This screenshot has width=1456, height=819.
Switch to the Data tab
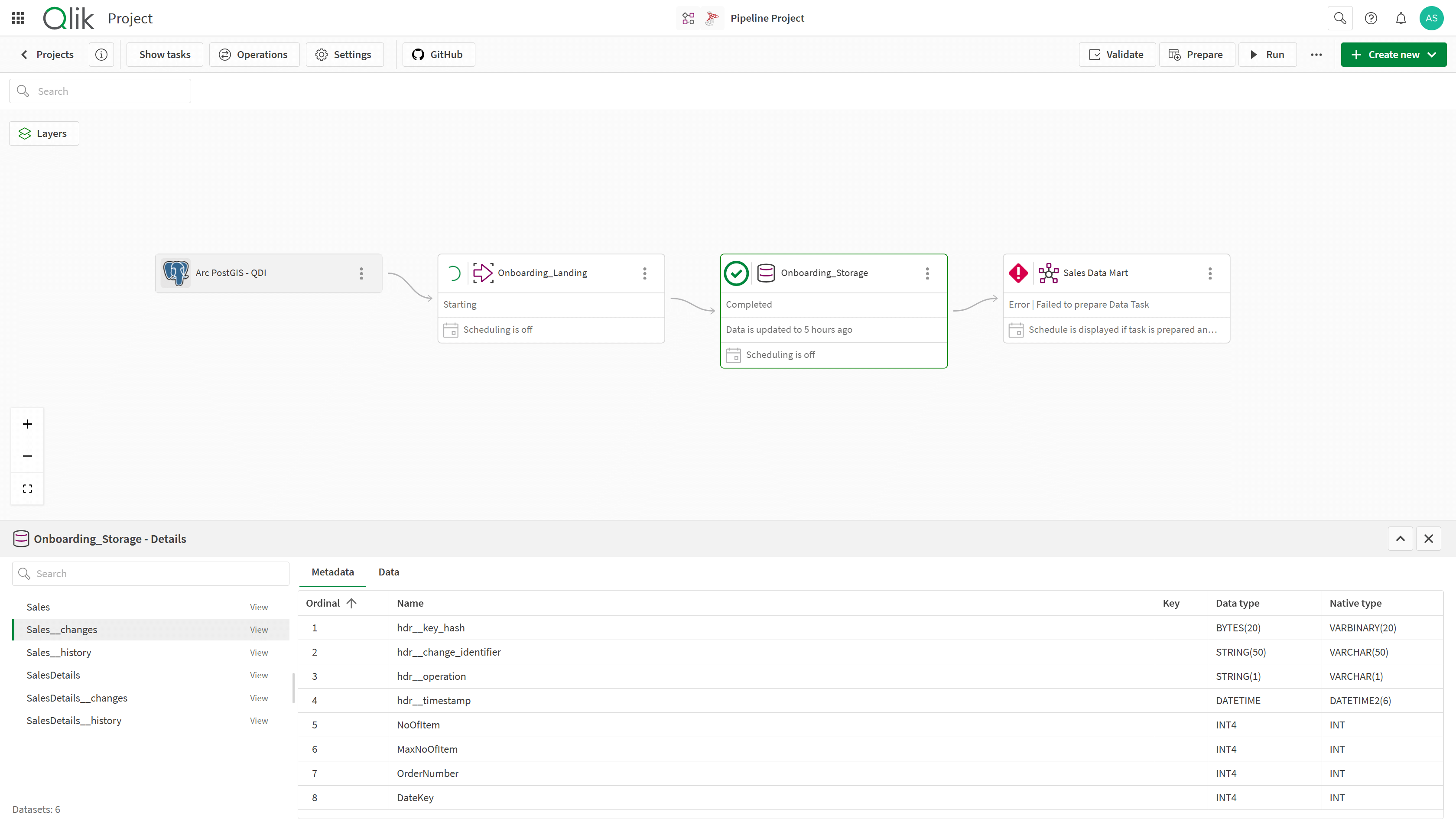tap(388, 572)
